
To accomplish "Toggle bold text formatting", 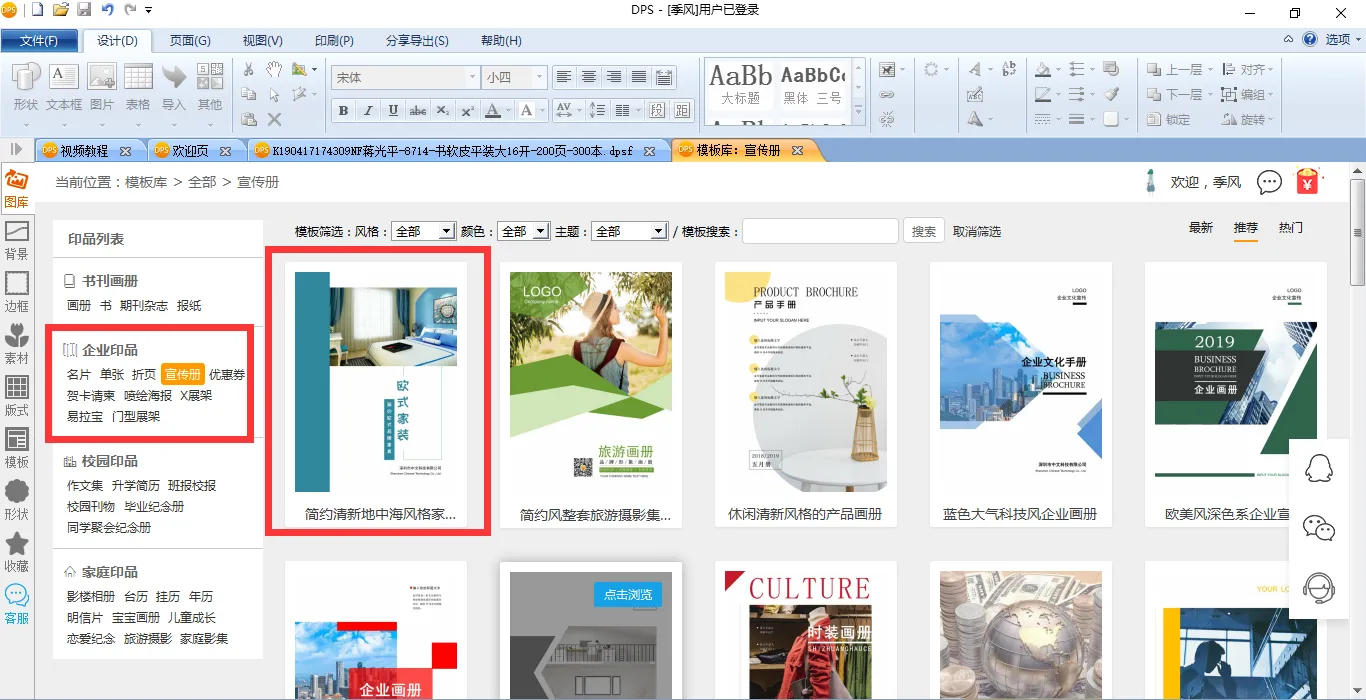I will [x=344, y=110].
